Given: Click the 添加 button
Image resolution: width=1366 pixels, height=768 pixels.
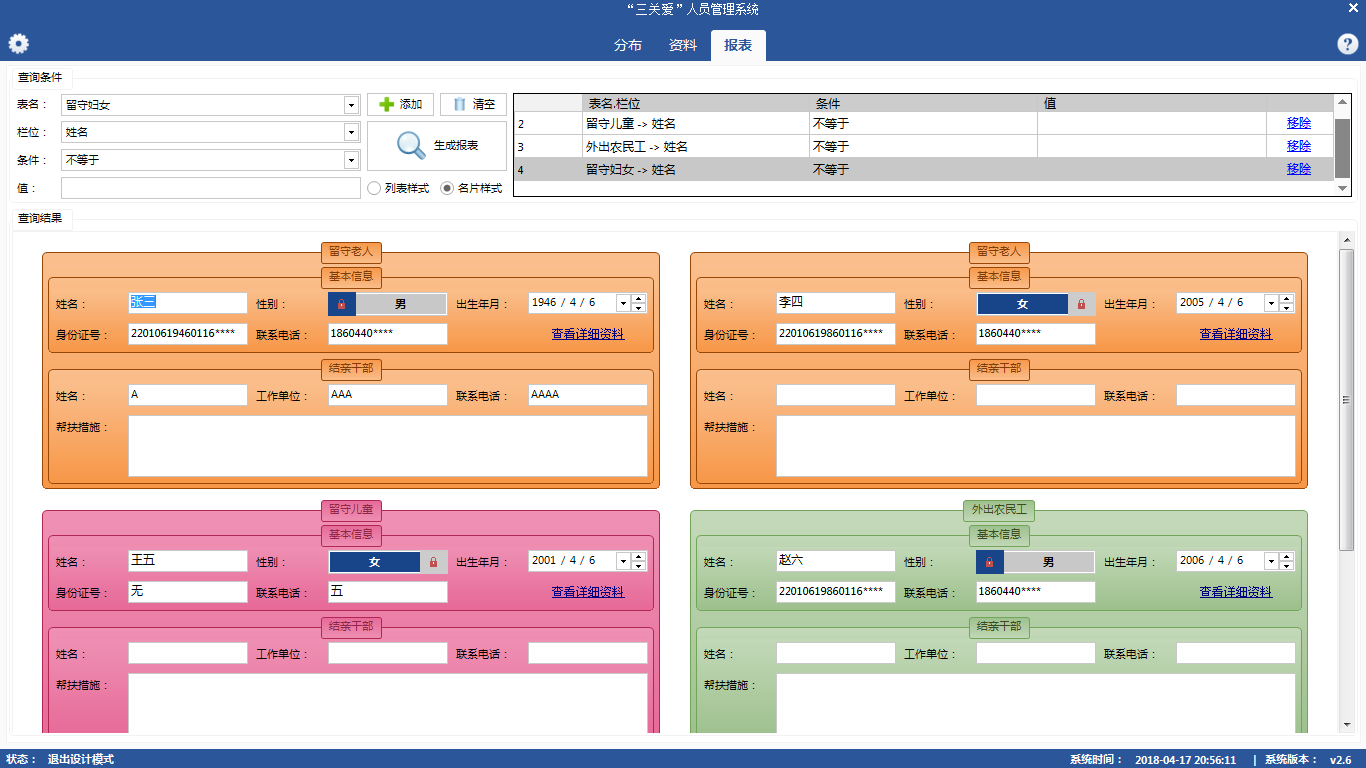Looking at the screenshot, I should click(400, 104).
